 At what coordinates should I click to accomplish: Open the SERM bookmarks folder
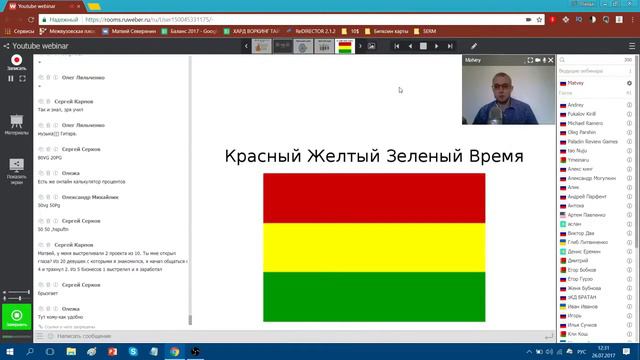tap(425, 31)
